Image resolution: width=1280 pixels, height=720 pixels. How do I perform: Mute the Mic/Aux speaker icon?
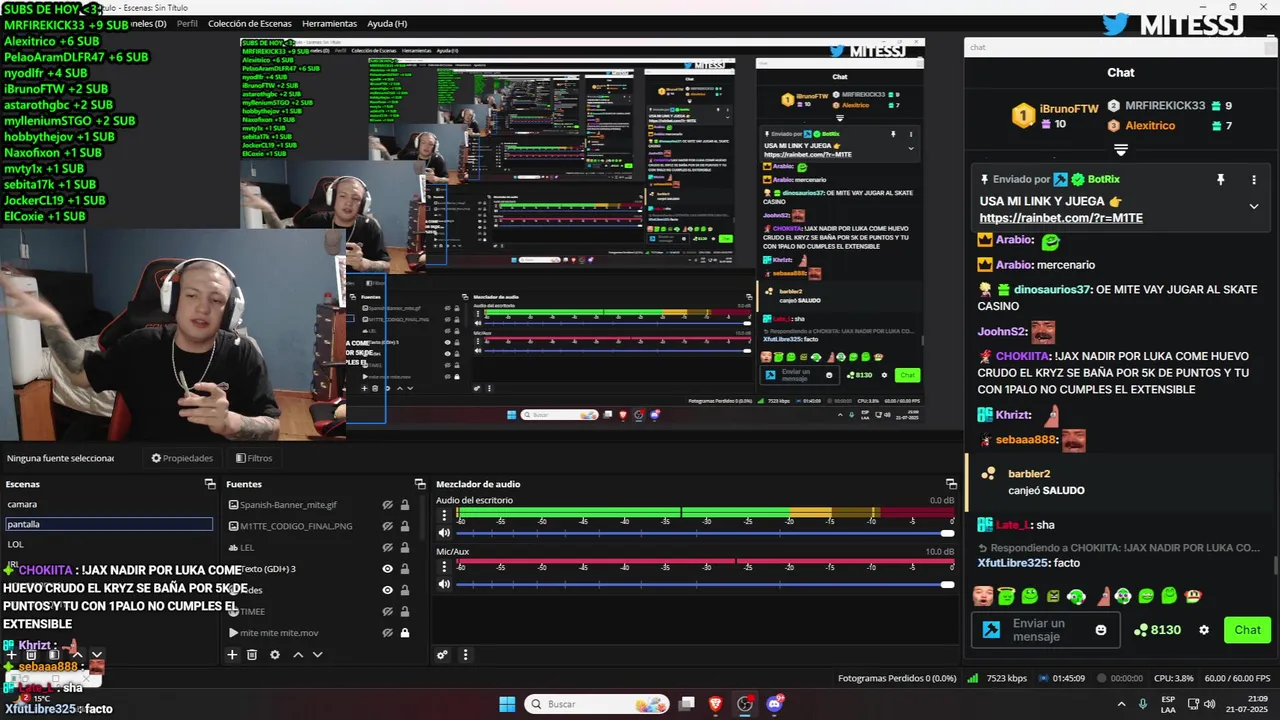[x=445, y=584]
